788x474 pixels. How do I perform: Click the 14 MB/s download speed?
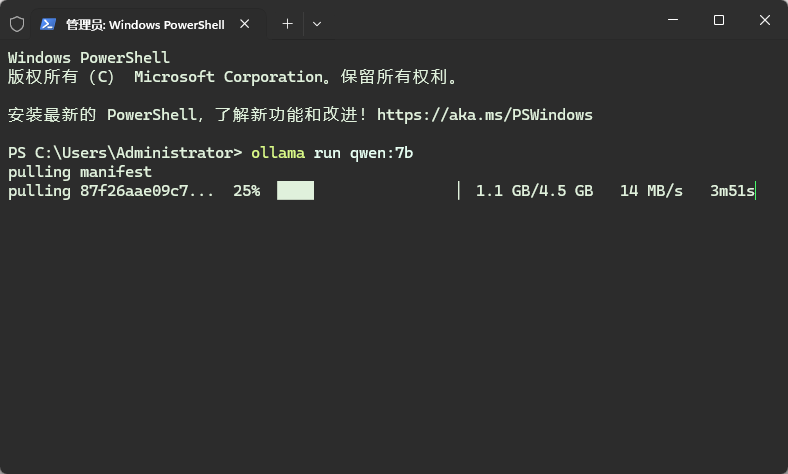[651, 191]
